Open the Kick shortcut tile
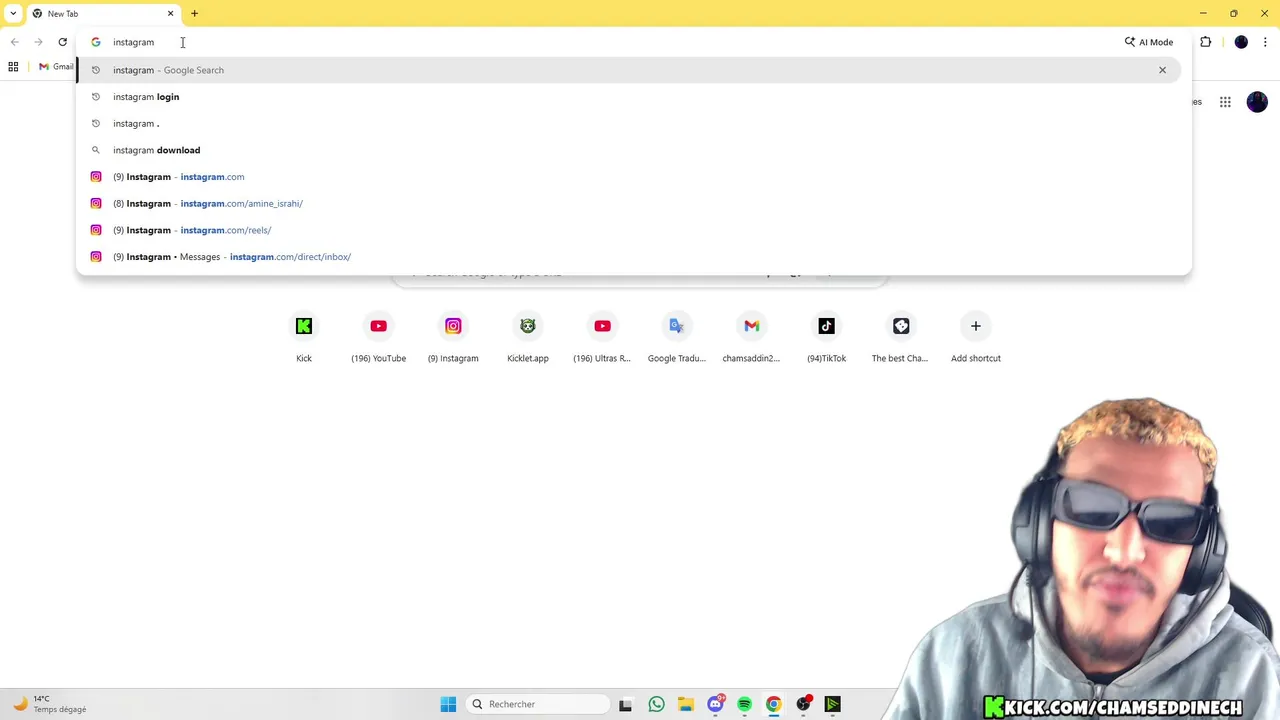This screenshot has width=1280, height=720. (304, 338)
